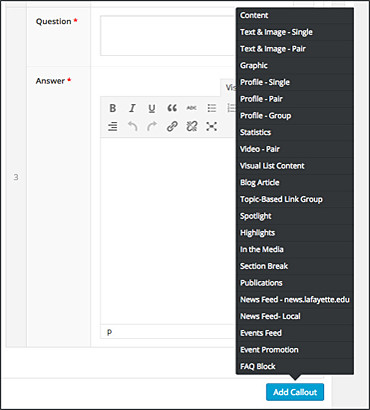Insert a Section Break callout

click(x=295, y=266)
